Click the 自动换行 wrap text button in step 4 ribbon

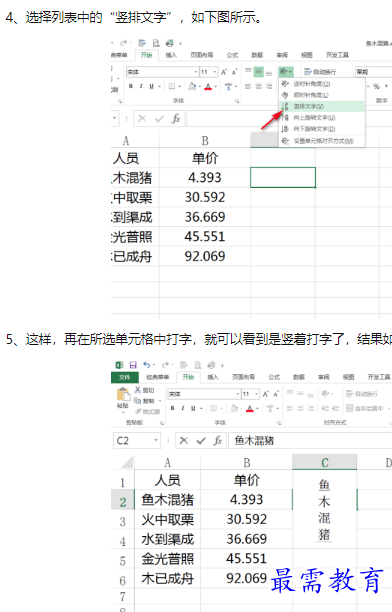[321, 72]
